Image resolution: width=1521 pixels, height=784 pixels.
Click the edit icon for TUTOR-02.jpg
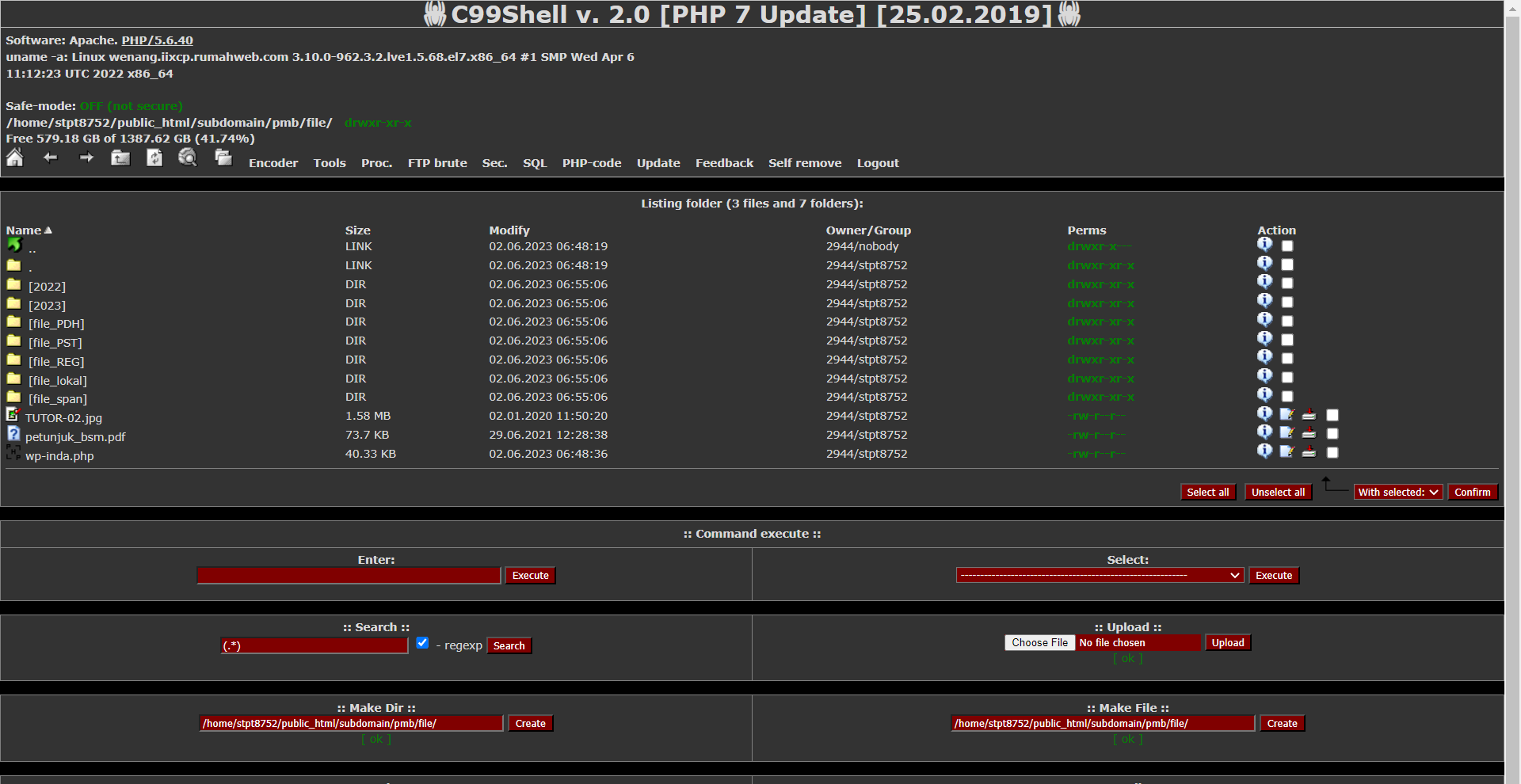(1287, 414)
